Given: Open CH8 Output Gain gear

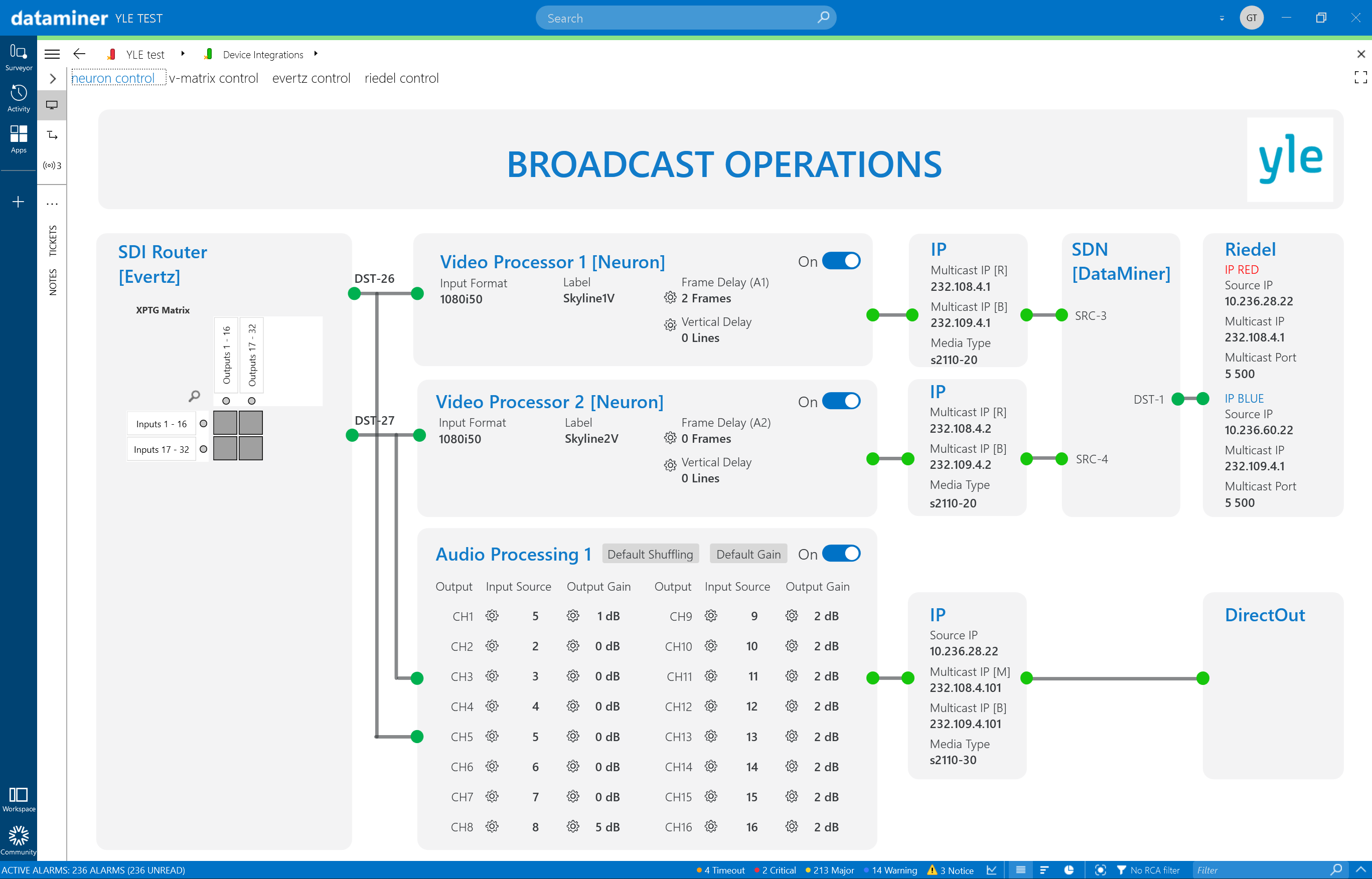Looking at the screenshot, I should (x=573, y=826).
